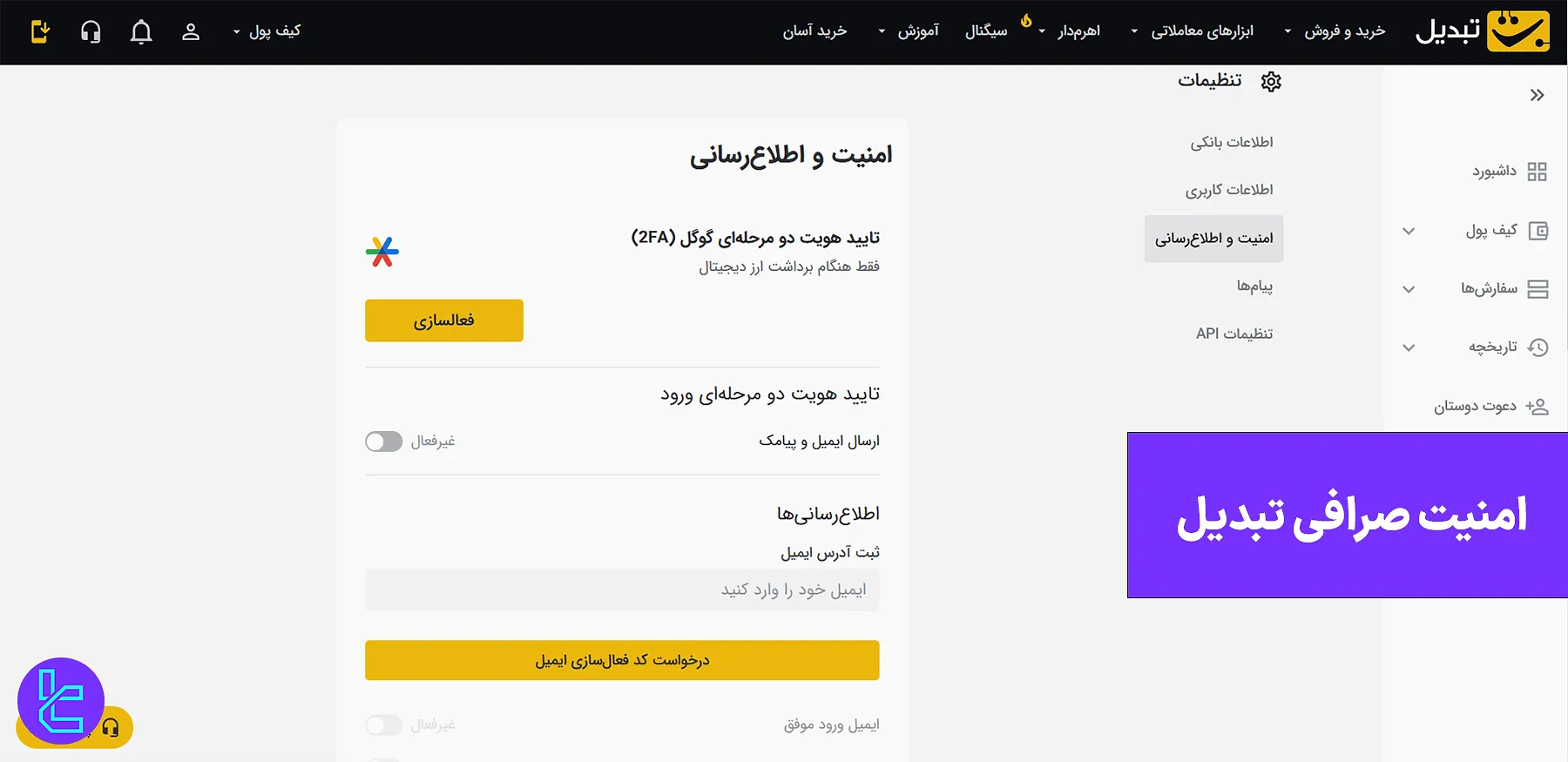Click the settings gear icon beside تنظیمات

[x=1271, y=82]
